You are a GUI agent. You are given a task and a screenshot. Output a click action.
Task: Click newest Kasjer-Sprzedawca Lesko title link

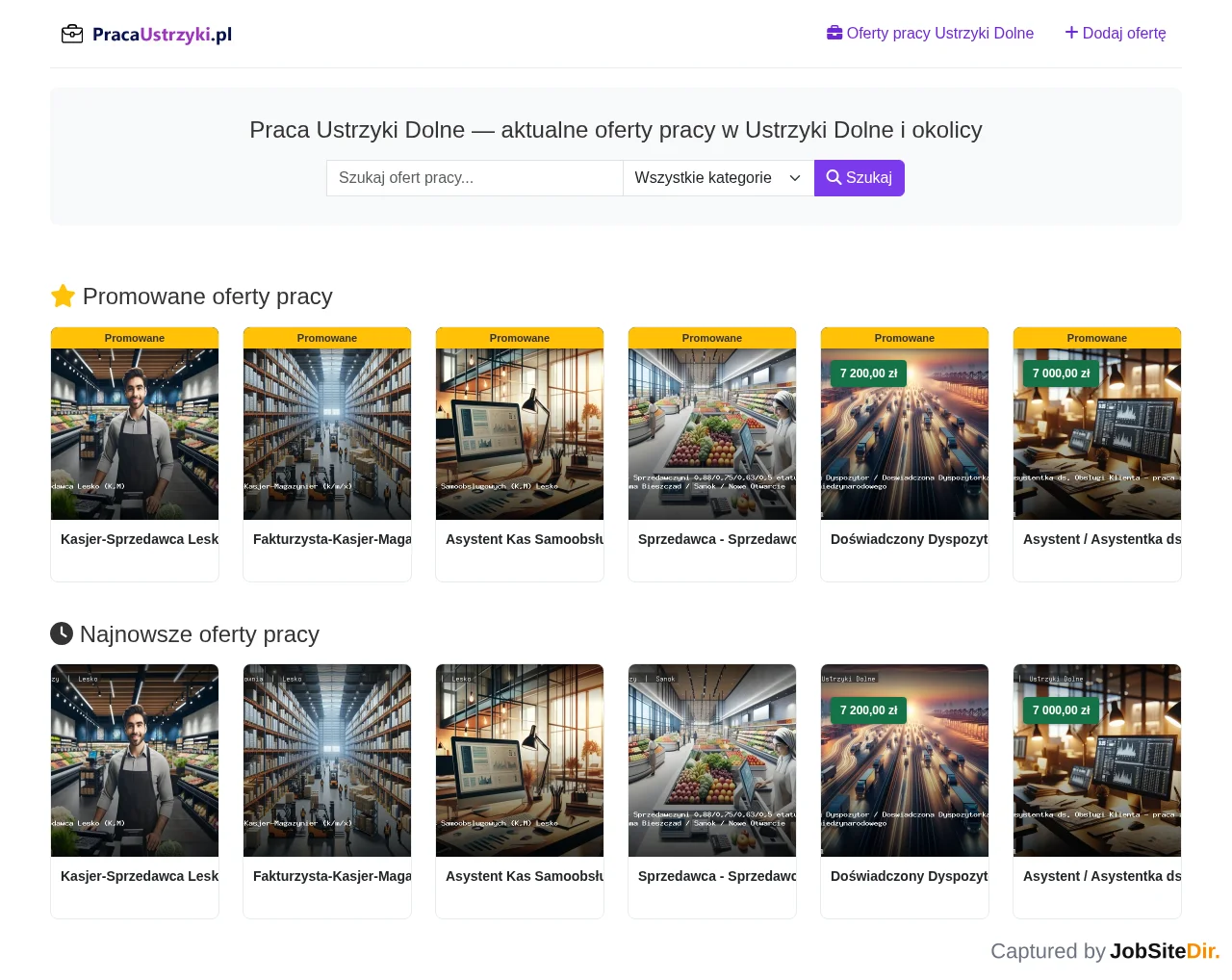(x=140, y=876)
